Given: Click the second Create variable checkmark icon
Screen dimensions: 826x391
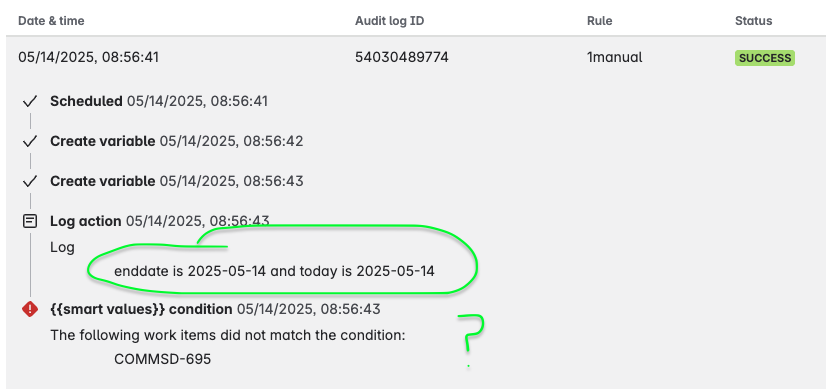Looking at the screenshot, I should [30, 181].
